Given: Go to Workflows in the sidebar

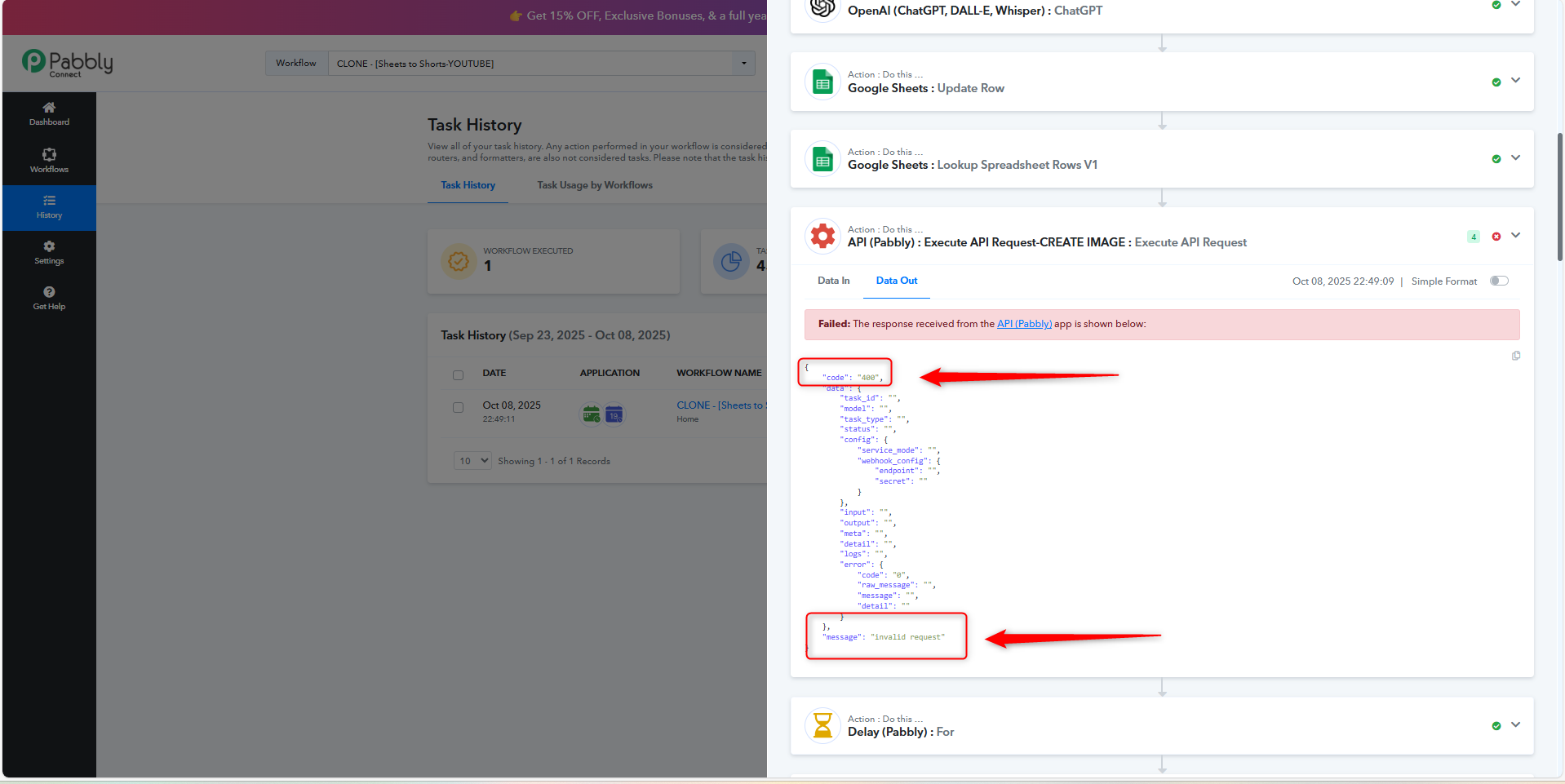Looking at the screenshot, I should [x=49, y=161].
